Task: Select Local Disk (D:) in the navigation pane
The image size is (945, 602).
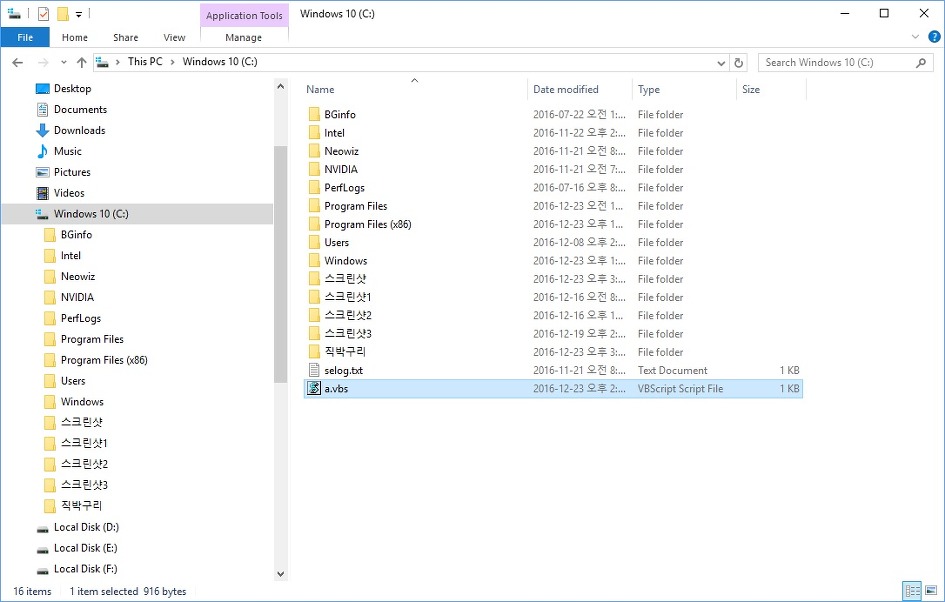Action: pos(86,527)
